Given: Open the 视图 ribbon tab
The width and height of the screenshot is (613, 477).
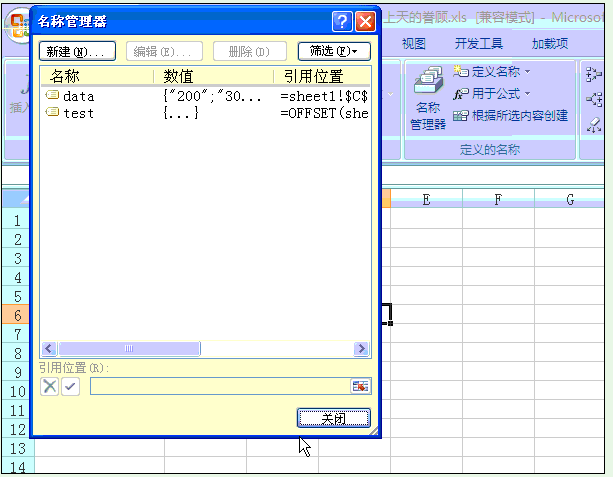Looking at the screenshot, I should (414, 43).
